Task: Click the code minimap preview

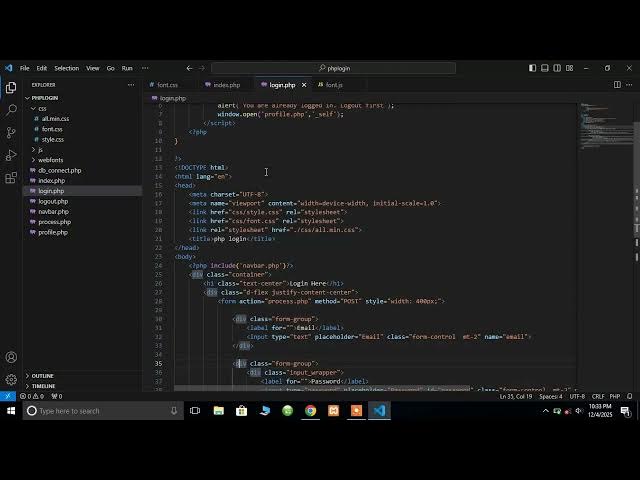Action: click(606, 127)
